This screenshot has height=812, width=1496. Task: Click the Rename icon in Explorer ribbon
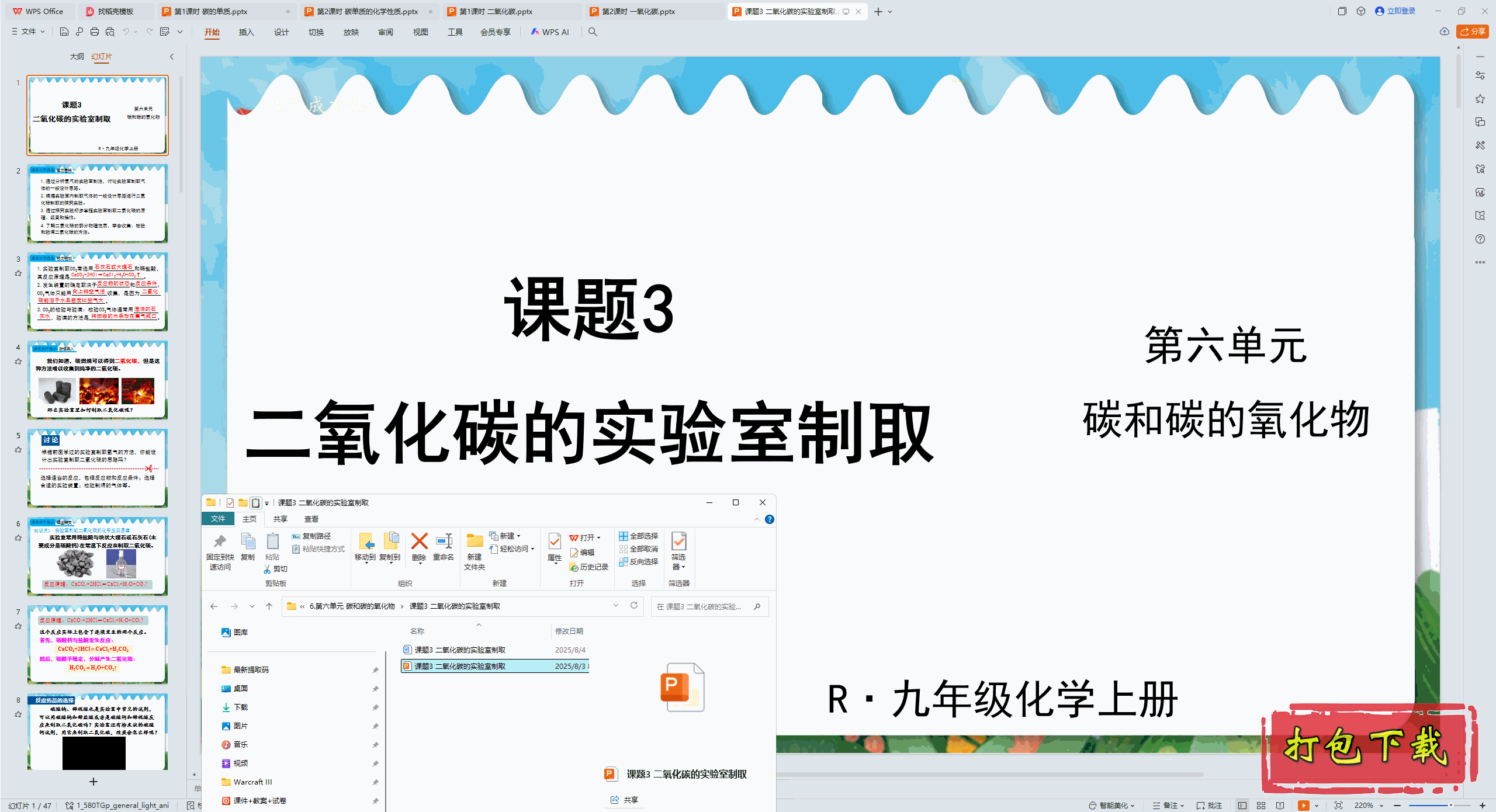444,542
